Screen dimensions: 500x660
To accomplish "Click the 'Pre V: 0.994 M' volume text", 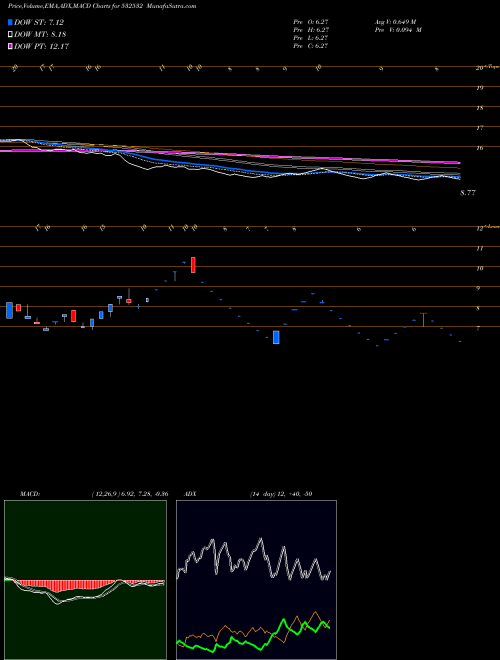I will click(x=397, y=30).
